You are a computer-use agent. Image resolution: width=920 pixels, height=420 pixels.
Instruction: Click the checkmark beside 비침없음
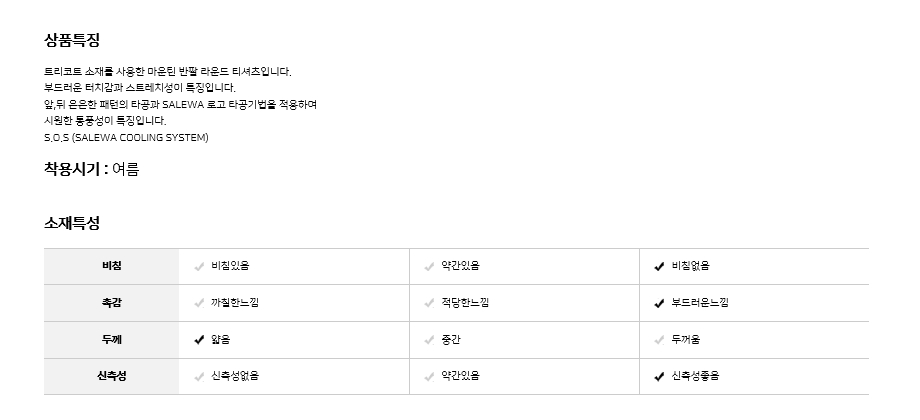point(659,266)
